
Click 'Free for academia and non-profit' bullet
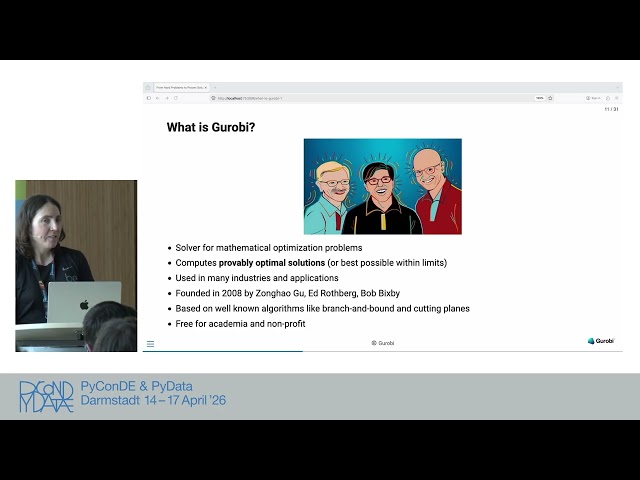tap(240, 324)
